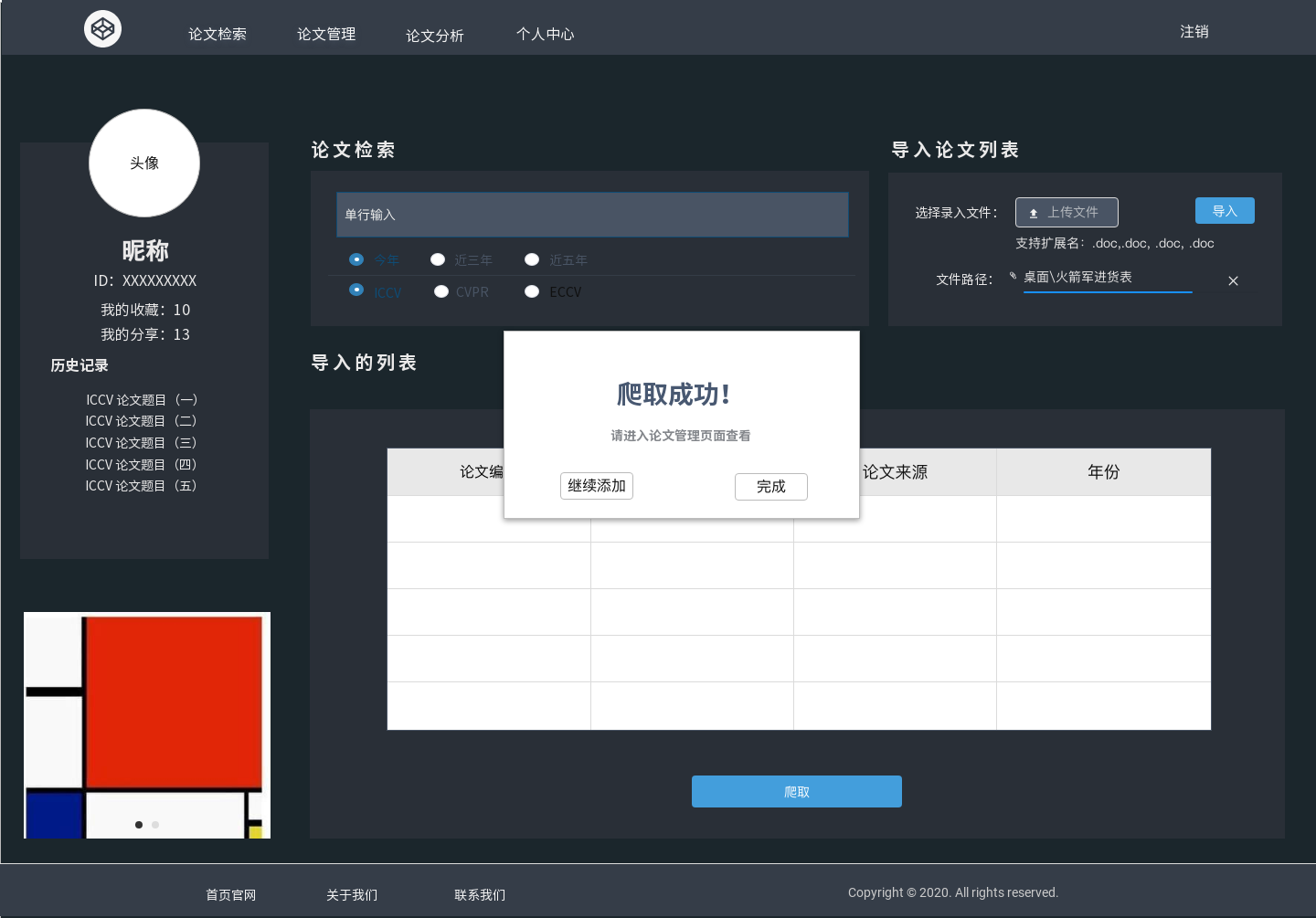The height and width of the screenshot is (918, 1316).
Task: Open the 论文分析 navigation tab
Action: click(x=435, y=36)
